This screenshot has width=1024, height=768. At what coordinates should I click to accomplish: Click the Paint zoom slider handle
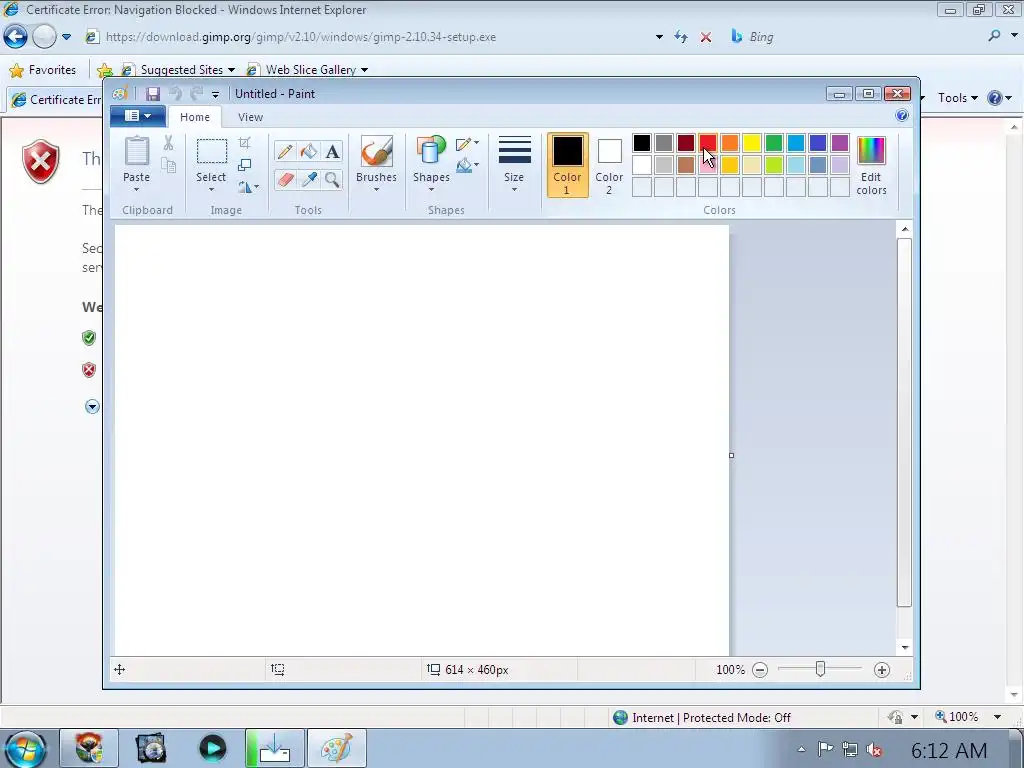pos(820,669)
